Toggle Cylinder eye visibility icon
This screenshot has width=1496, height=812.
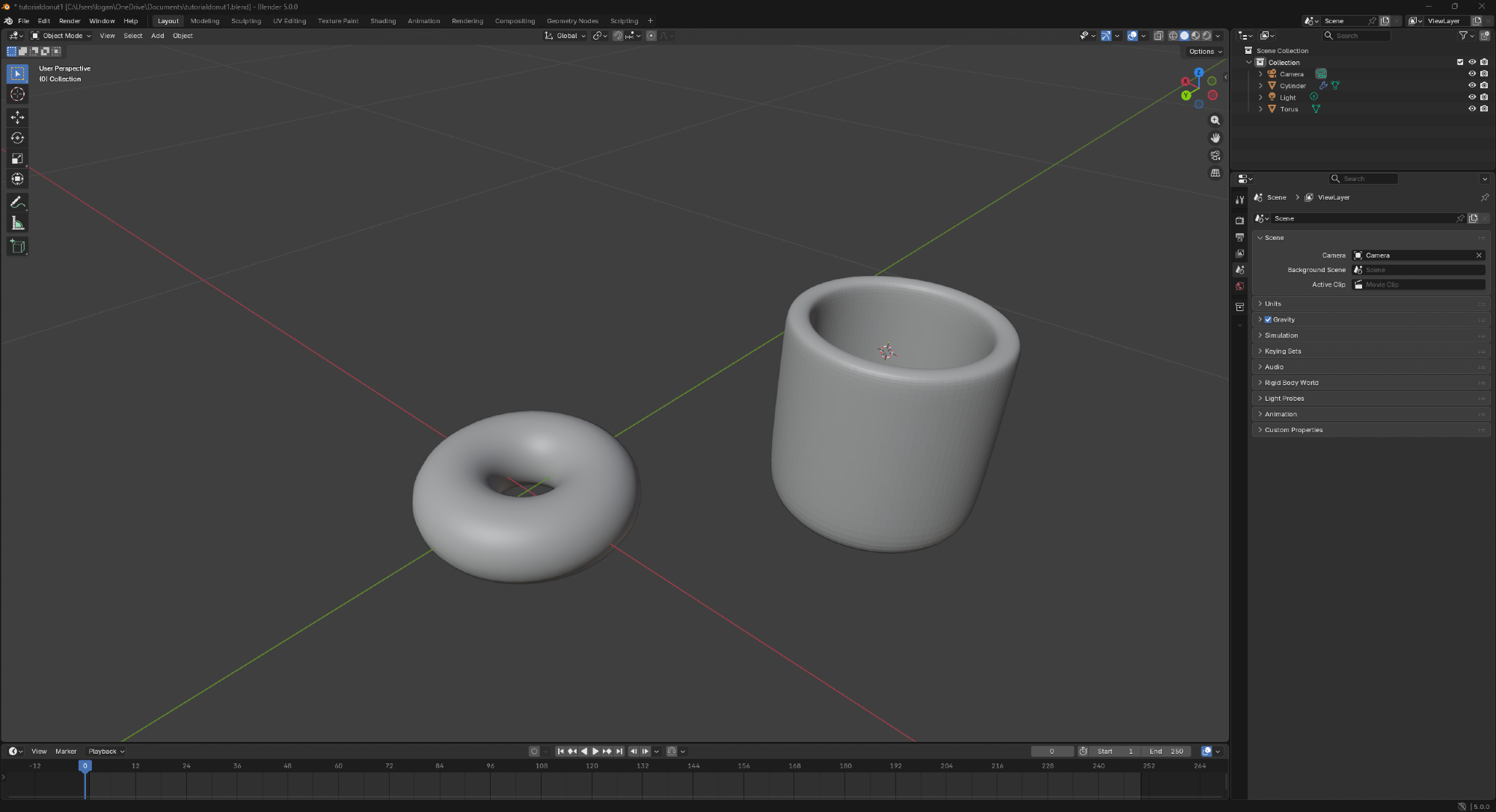click(x=1471, y=86)
